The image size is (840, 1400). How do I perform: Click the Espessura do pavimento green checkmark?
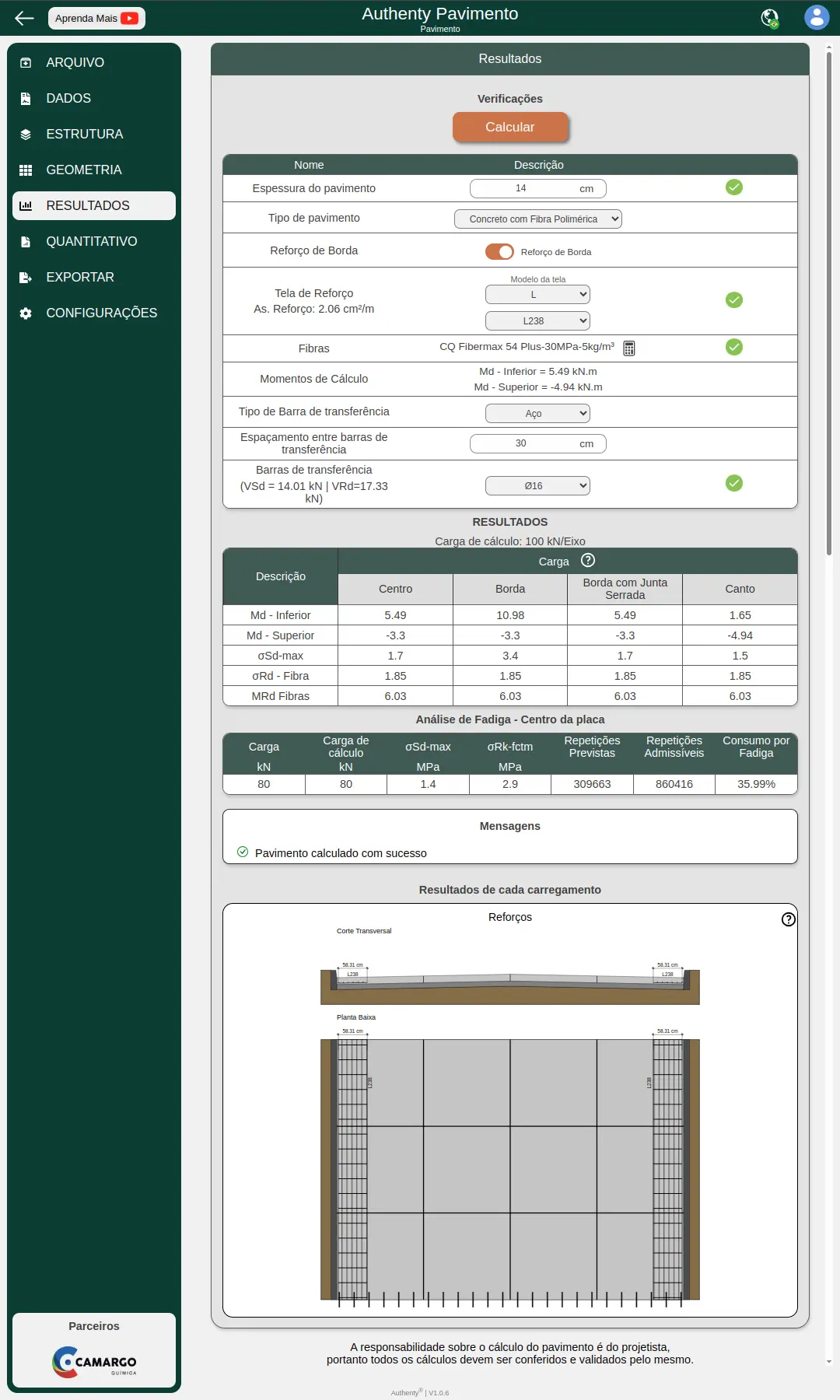[x=734, y=187]
